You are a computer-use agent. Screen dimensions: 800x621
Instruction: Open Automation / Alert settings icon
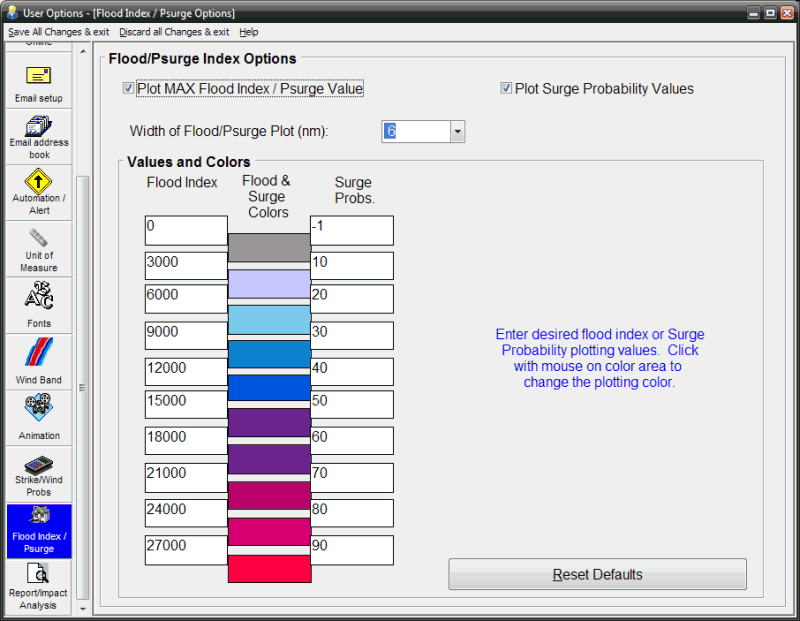point(38,182)
